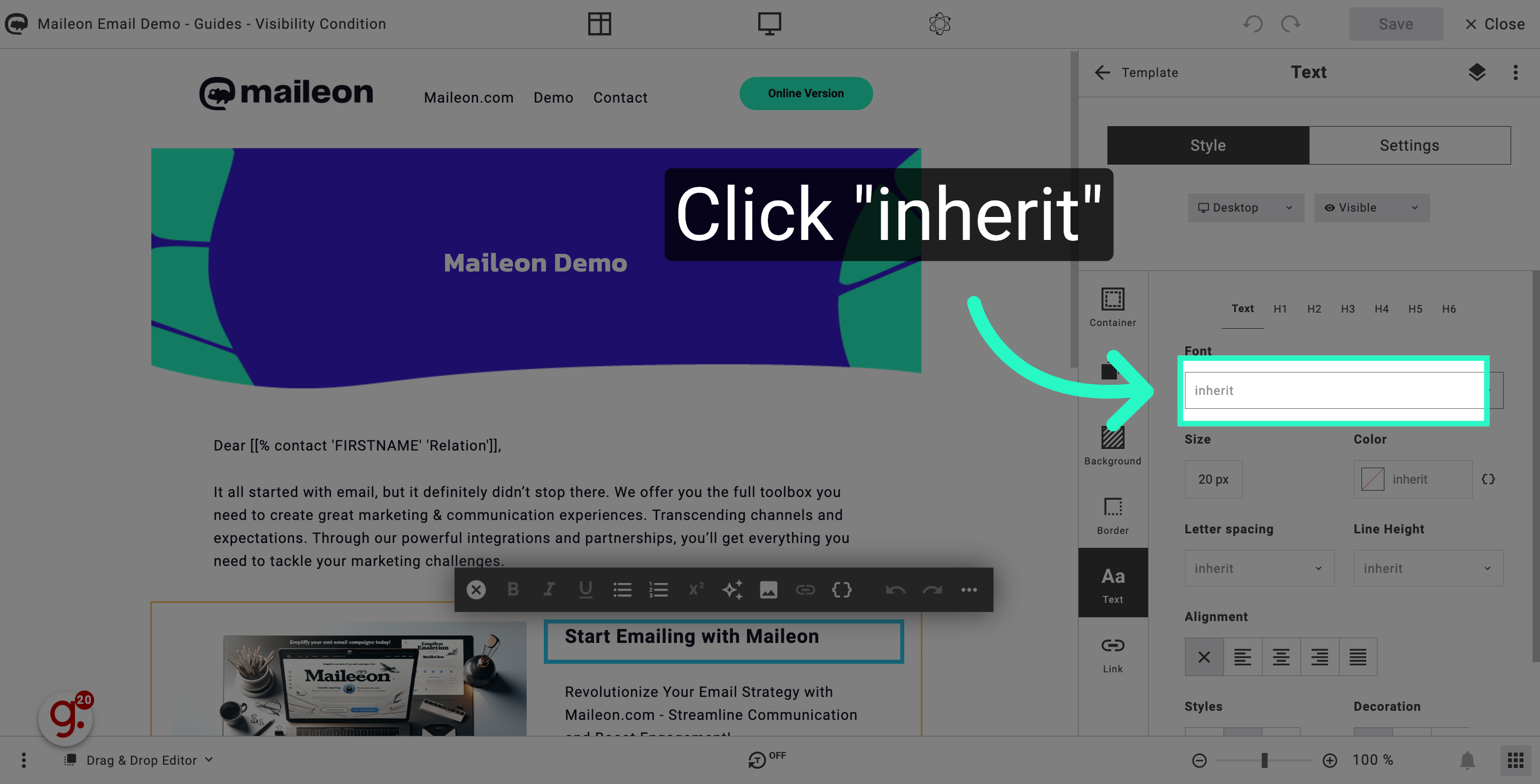Insert hyperlink from text toolbar
This screenshot has height=784, width=1540.
(805, 590)
